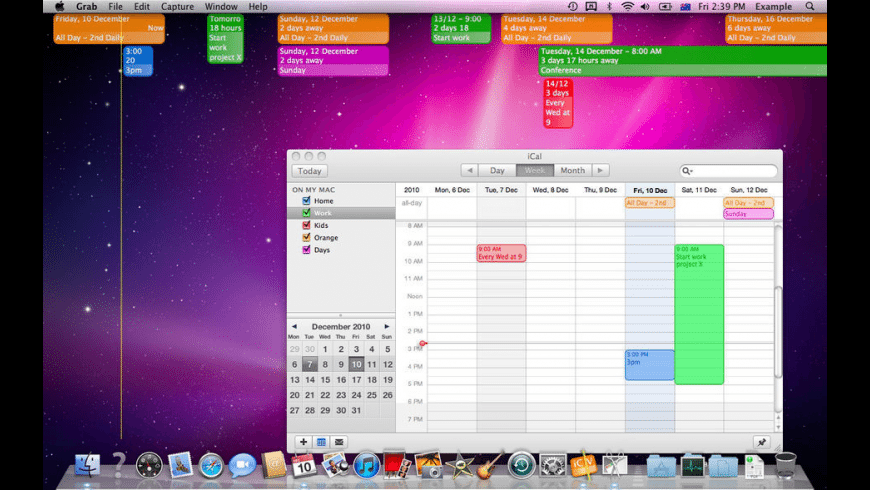Switch to Week view
The image size is (870, 490).
(535, 170)
